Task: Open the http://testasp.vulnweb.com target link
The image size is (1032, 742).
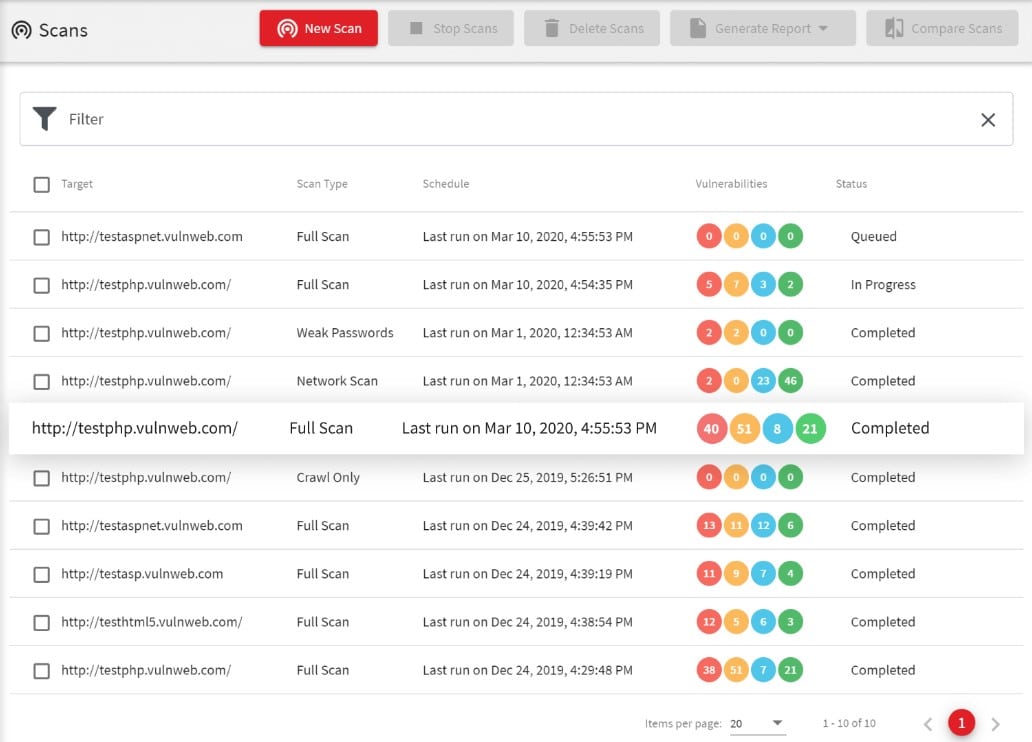Action: [142, 573]
